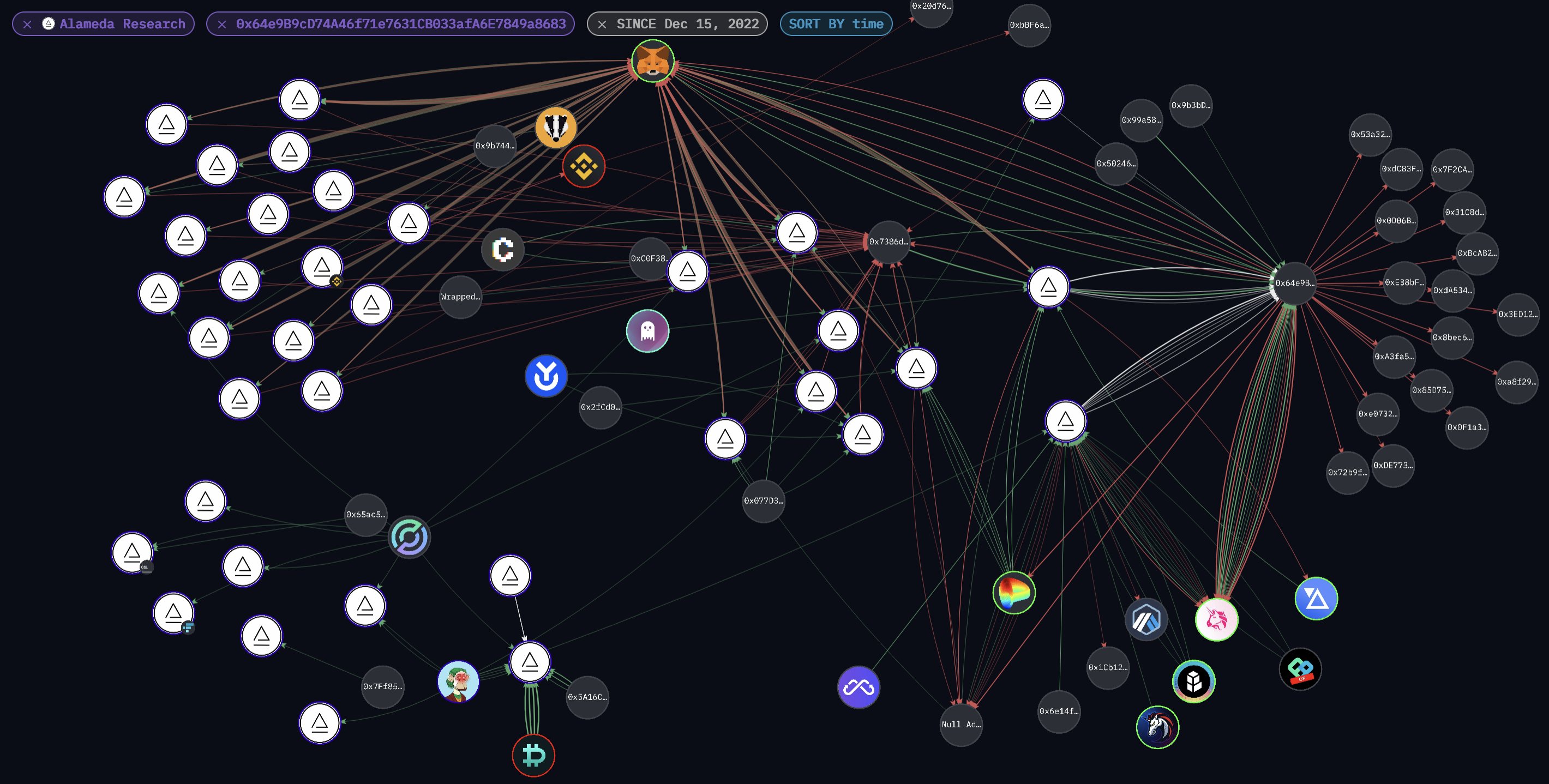
Task: Click the 0xBcA82... node
Action: 1477,253
